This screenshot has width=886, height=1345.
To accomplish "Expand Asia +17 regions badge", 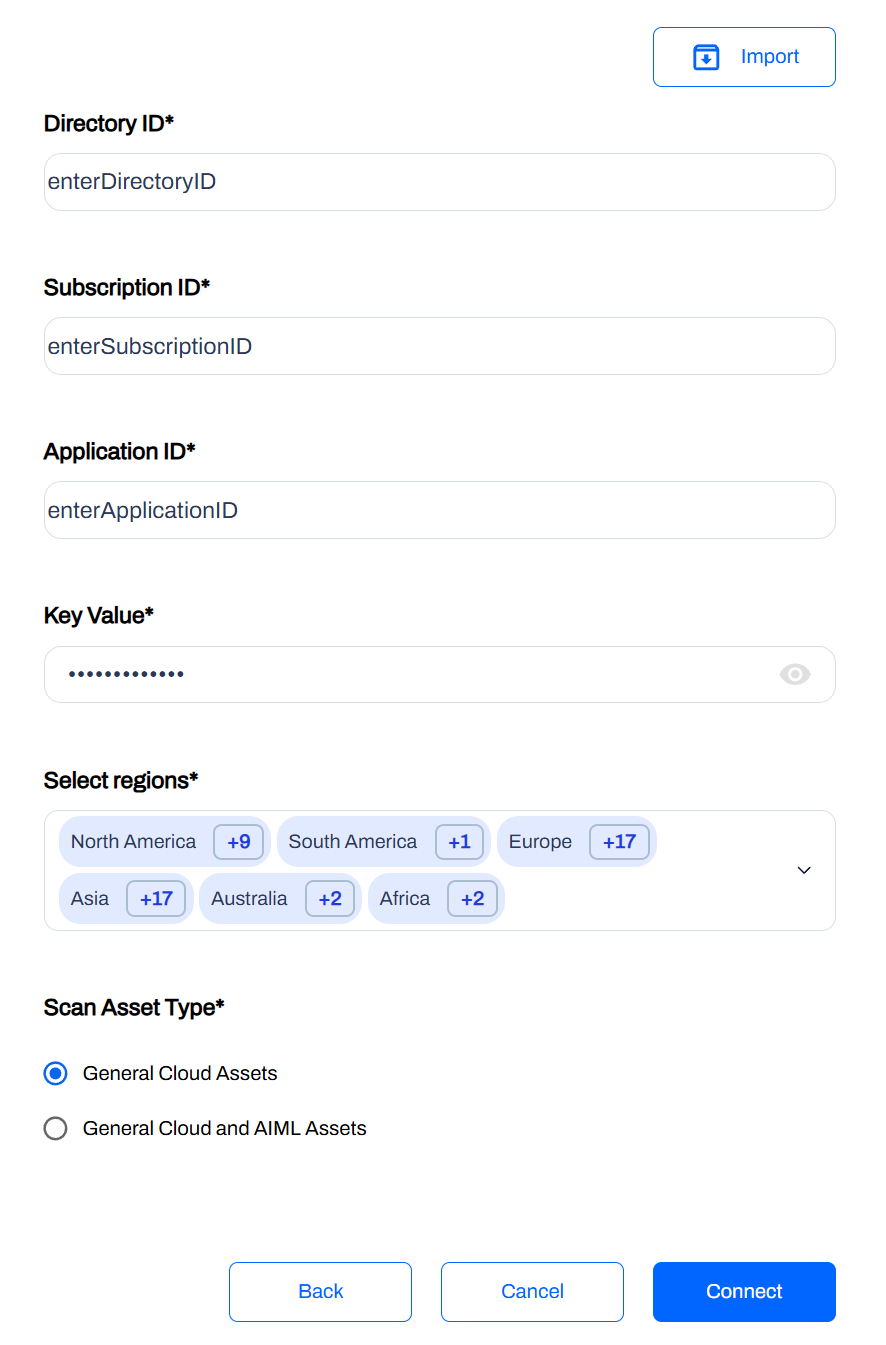I will [x=156, y=899].
